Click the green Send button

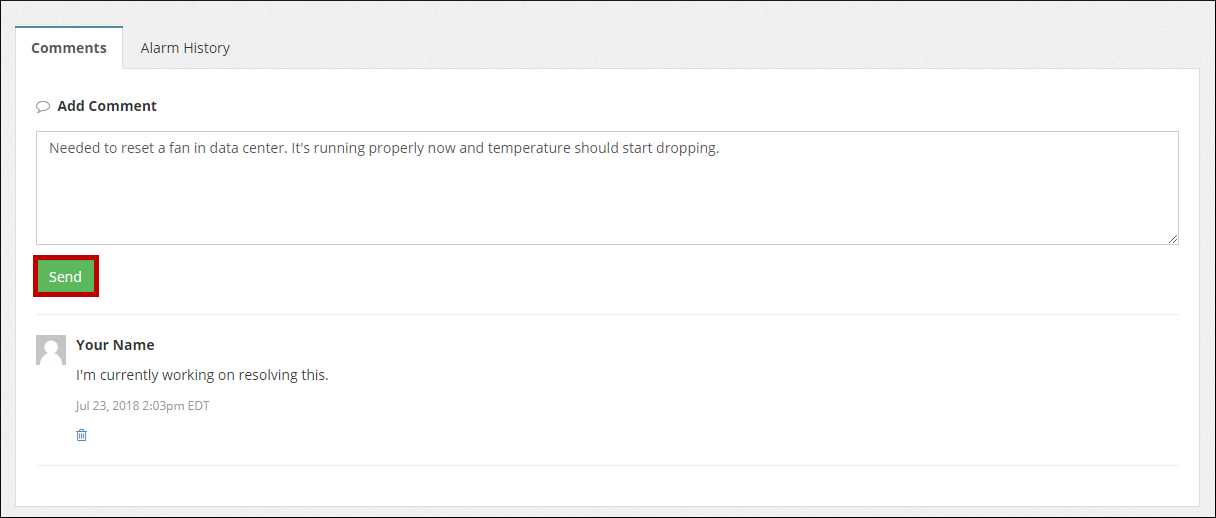point(66,277)
